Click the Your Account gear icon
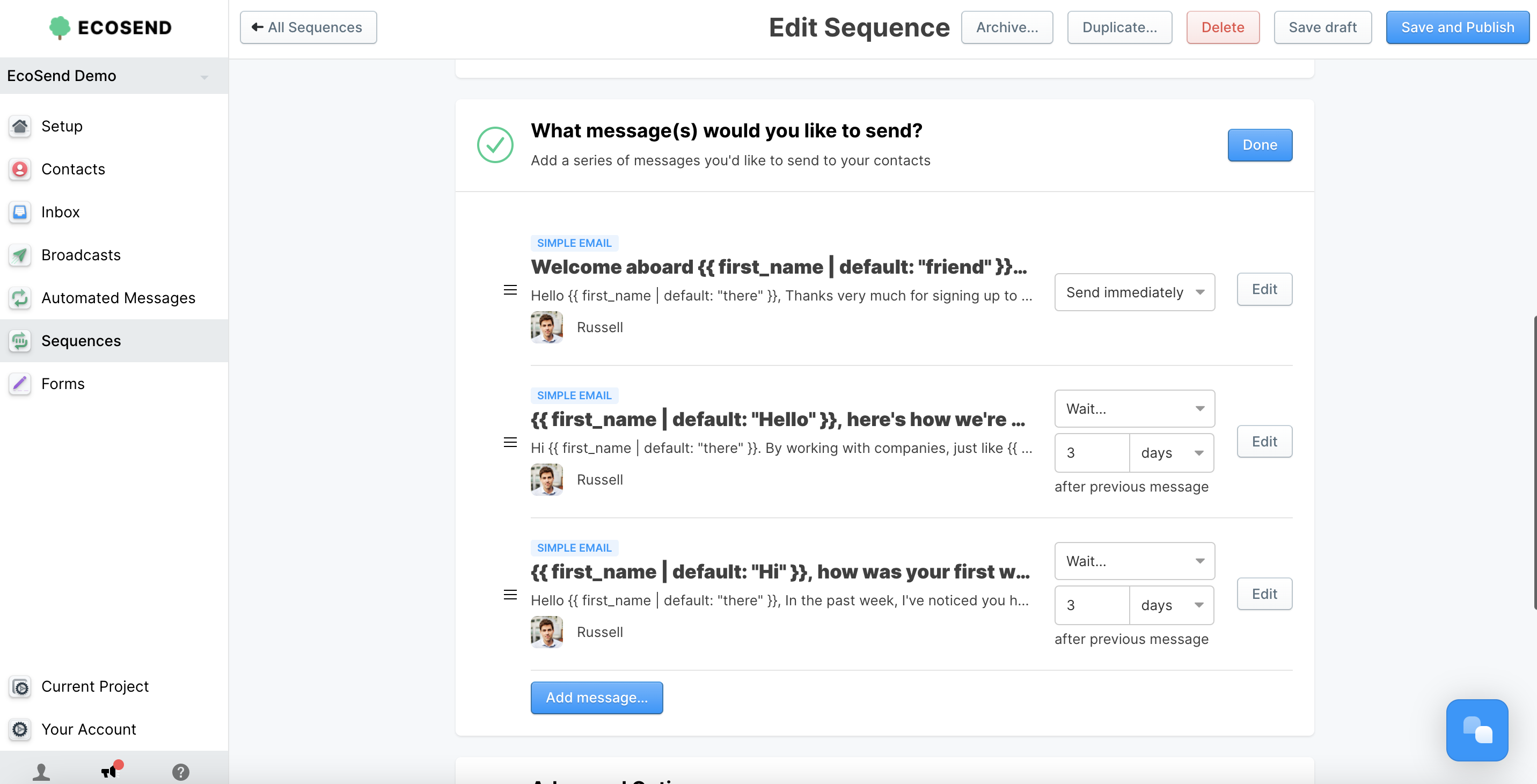The image size is (1537, 784). tap(20, 729)
